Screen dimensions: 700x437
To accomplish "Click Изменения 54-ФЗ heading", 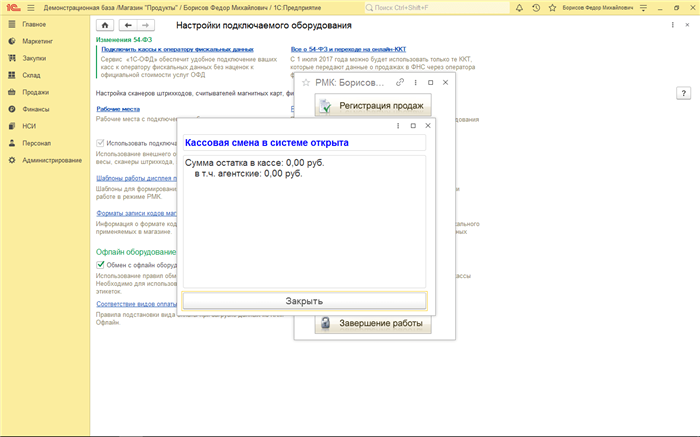I will [124, 40].
